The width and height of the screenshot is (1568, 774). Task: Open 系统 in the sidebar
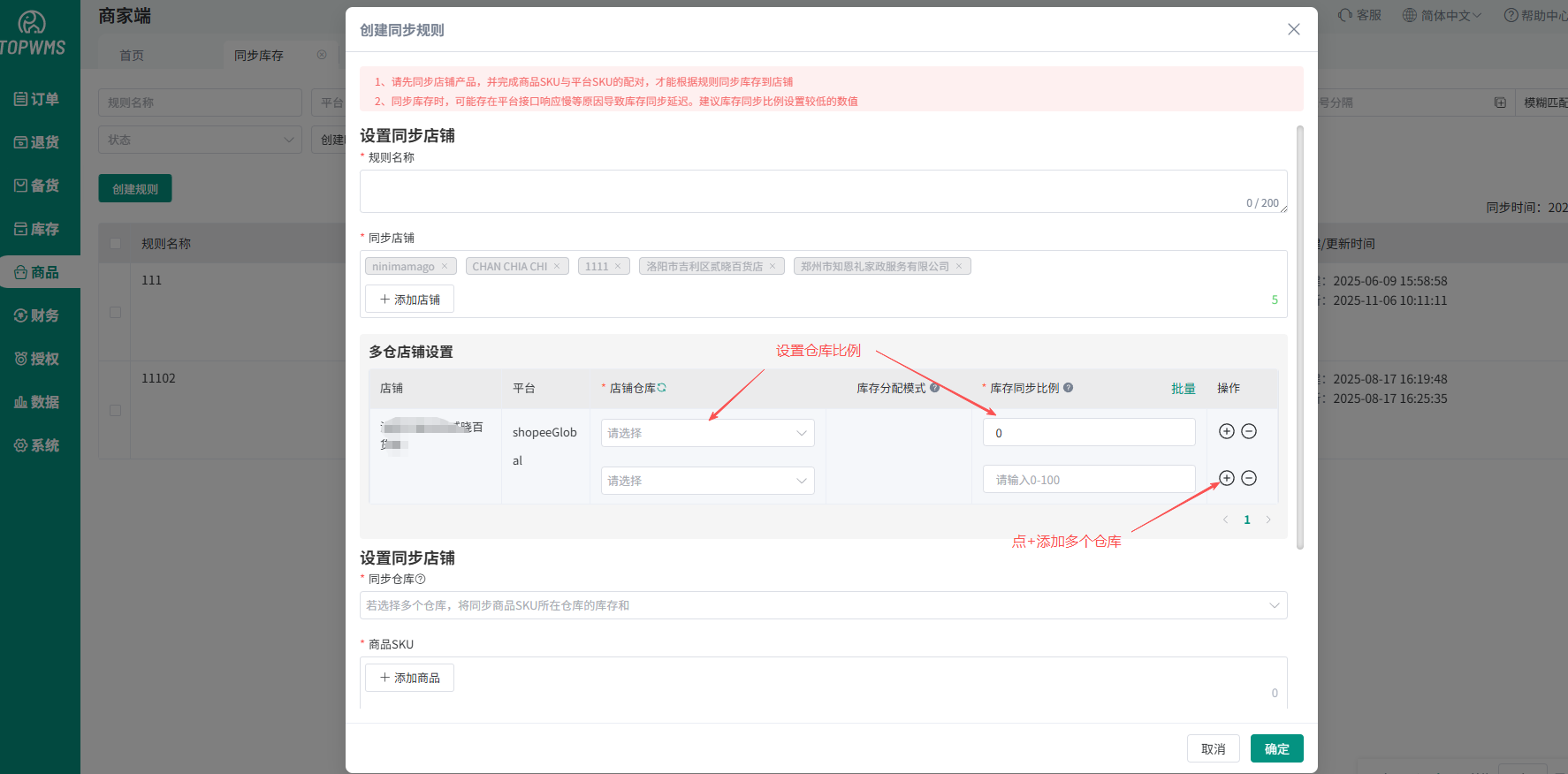37,445
